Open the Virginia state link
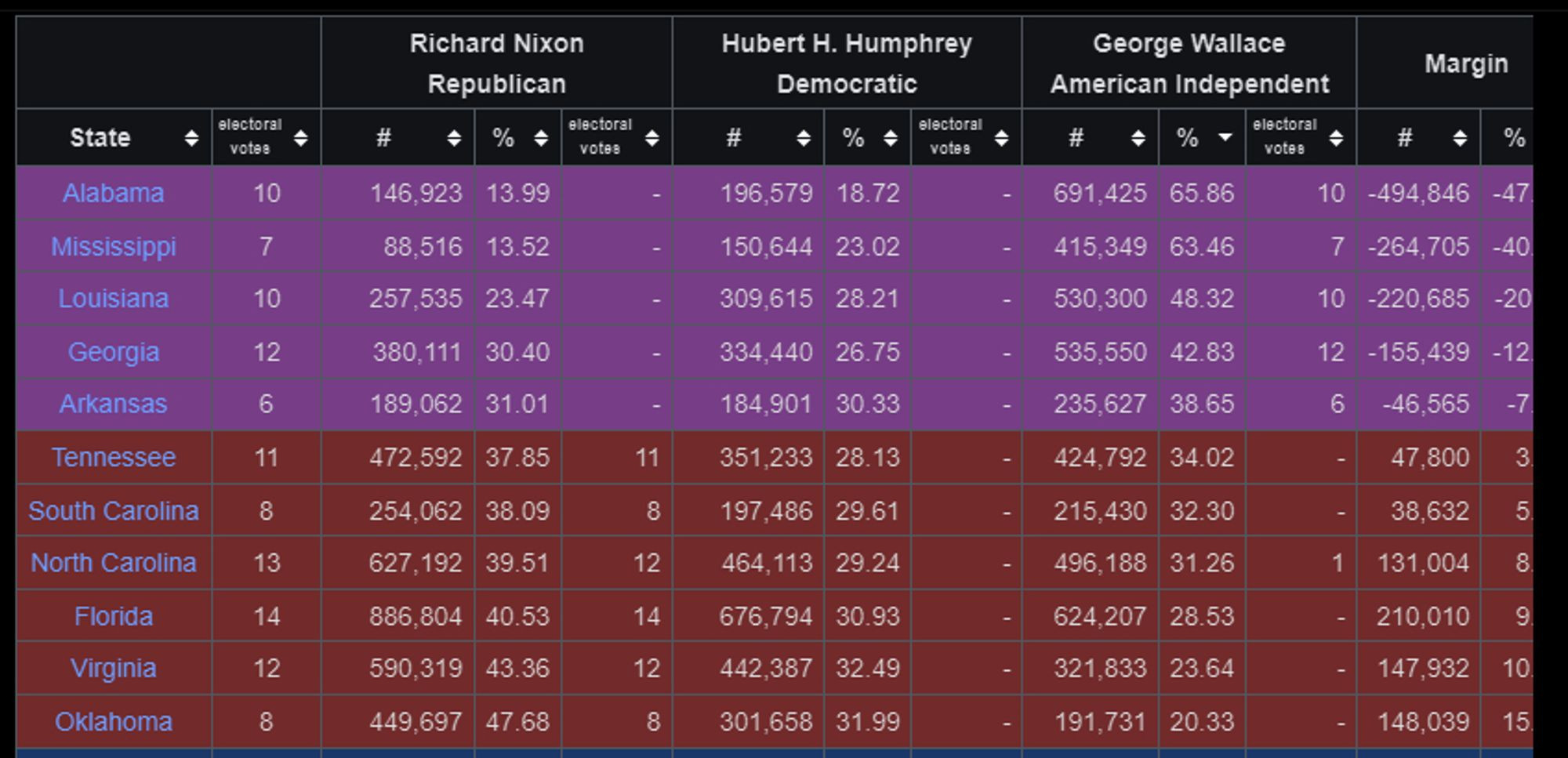 [114, 669]
